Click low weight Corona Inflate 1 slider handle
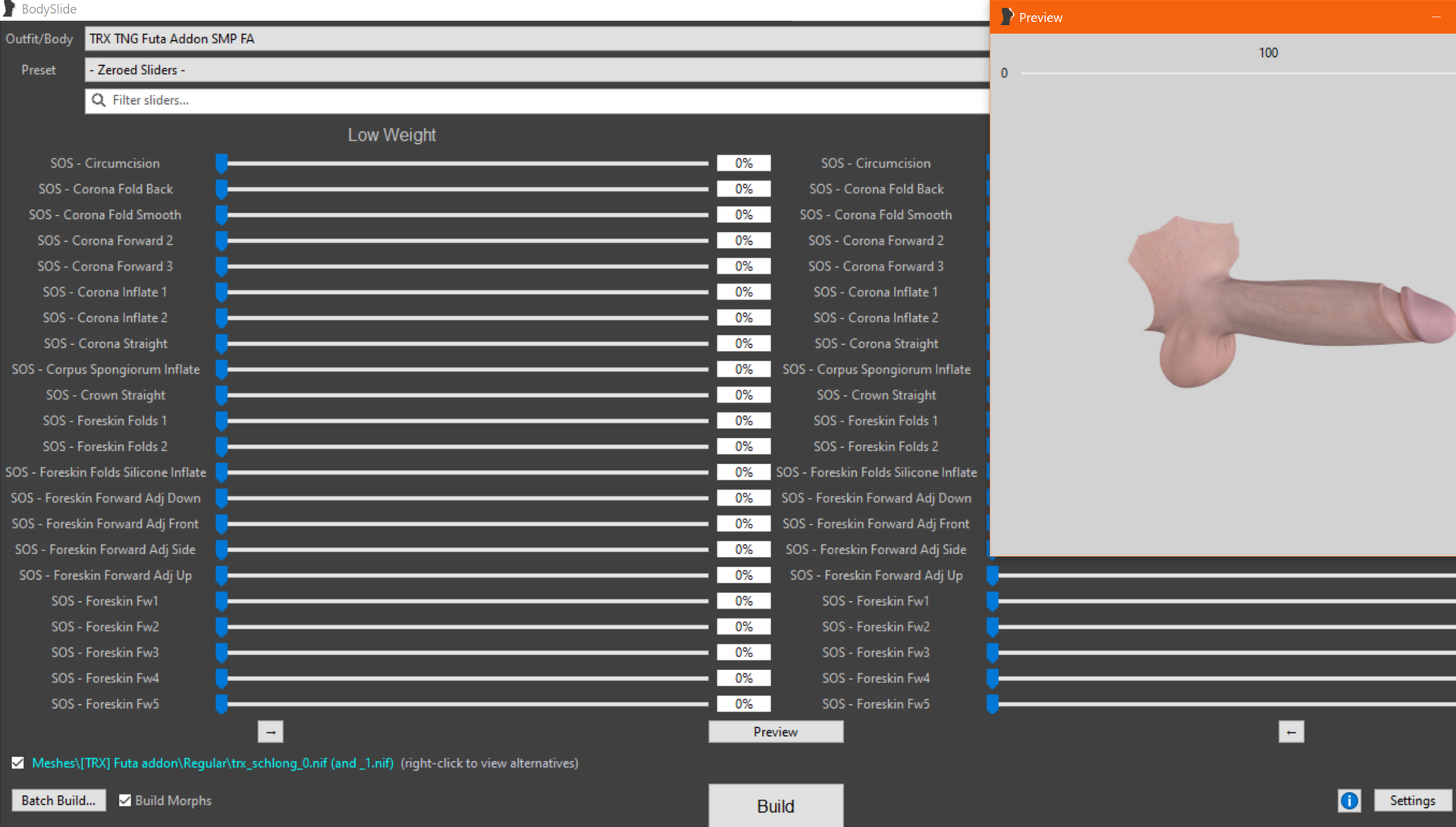The width and height of the screenshot is (1456, 827). click(x=221, y=293)
